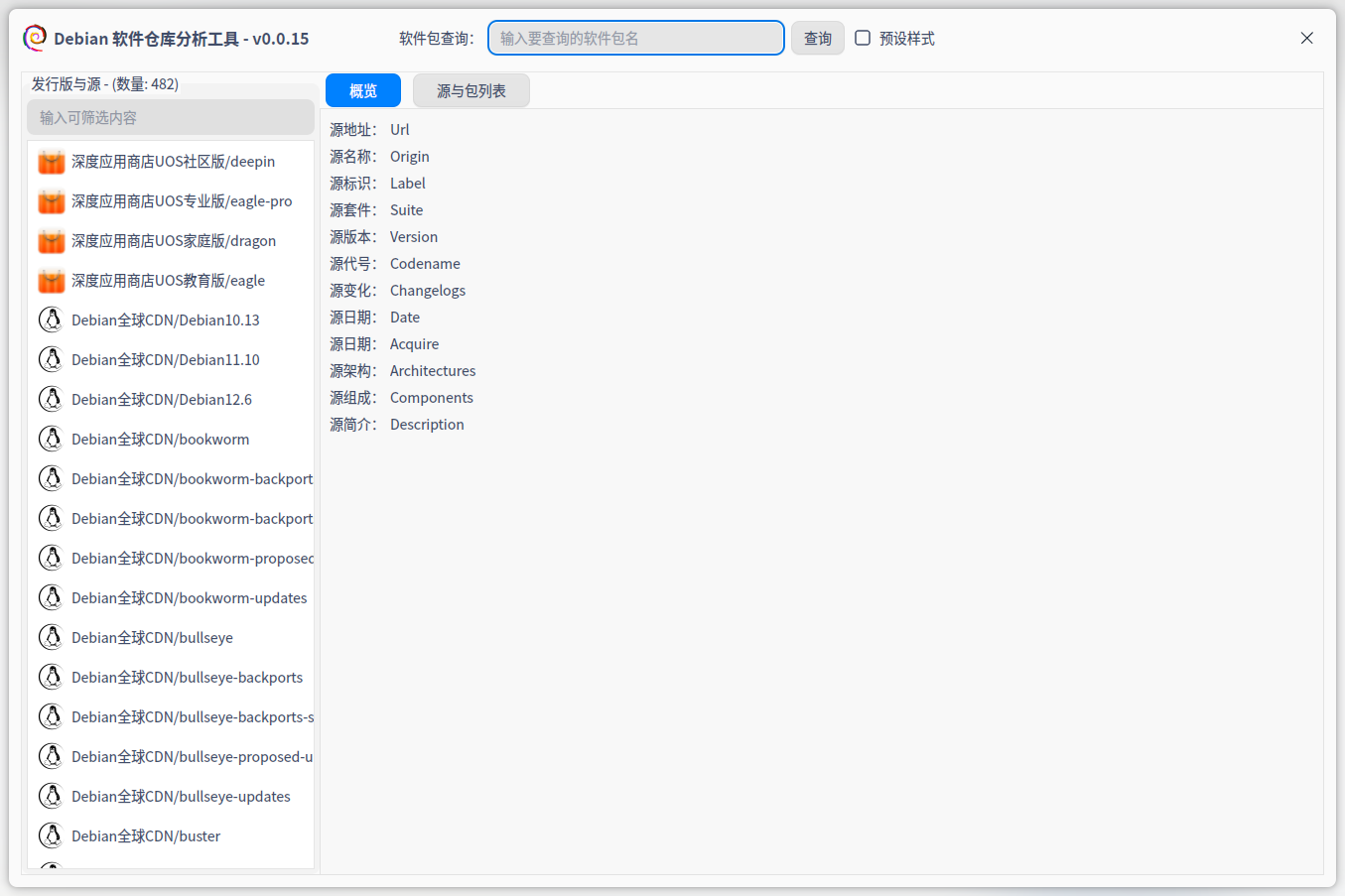
Task: Click the penguin icon beside Debian12.6
Action: (x=51, y=399)
